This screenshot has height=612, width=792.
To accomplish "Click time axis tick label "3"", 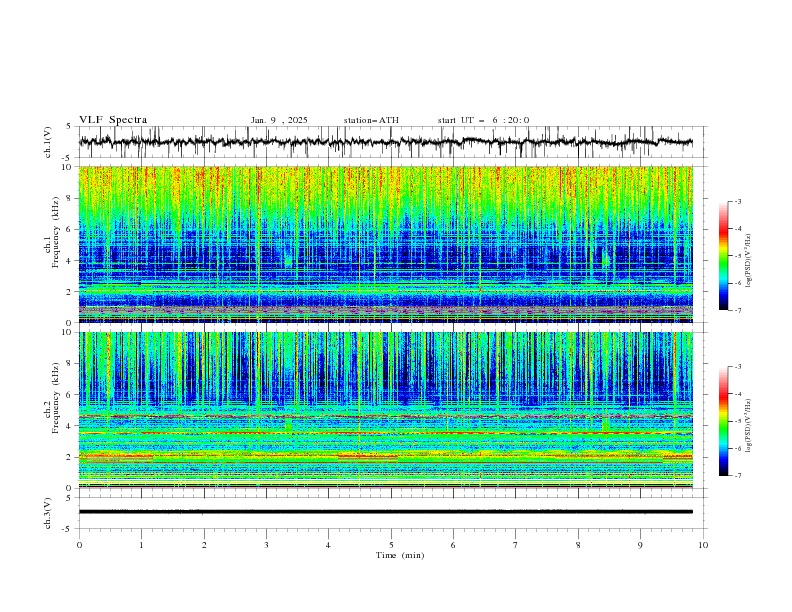I will point(266,545).
